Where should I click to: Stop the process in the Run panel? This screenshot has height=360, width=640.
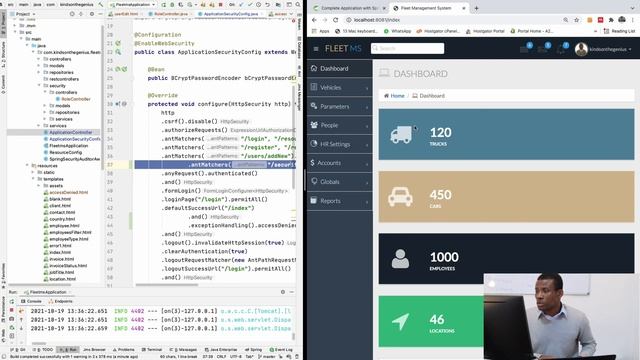(x=12, y=311)
